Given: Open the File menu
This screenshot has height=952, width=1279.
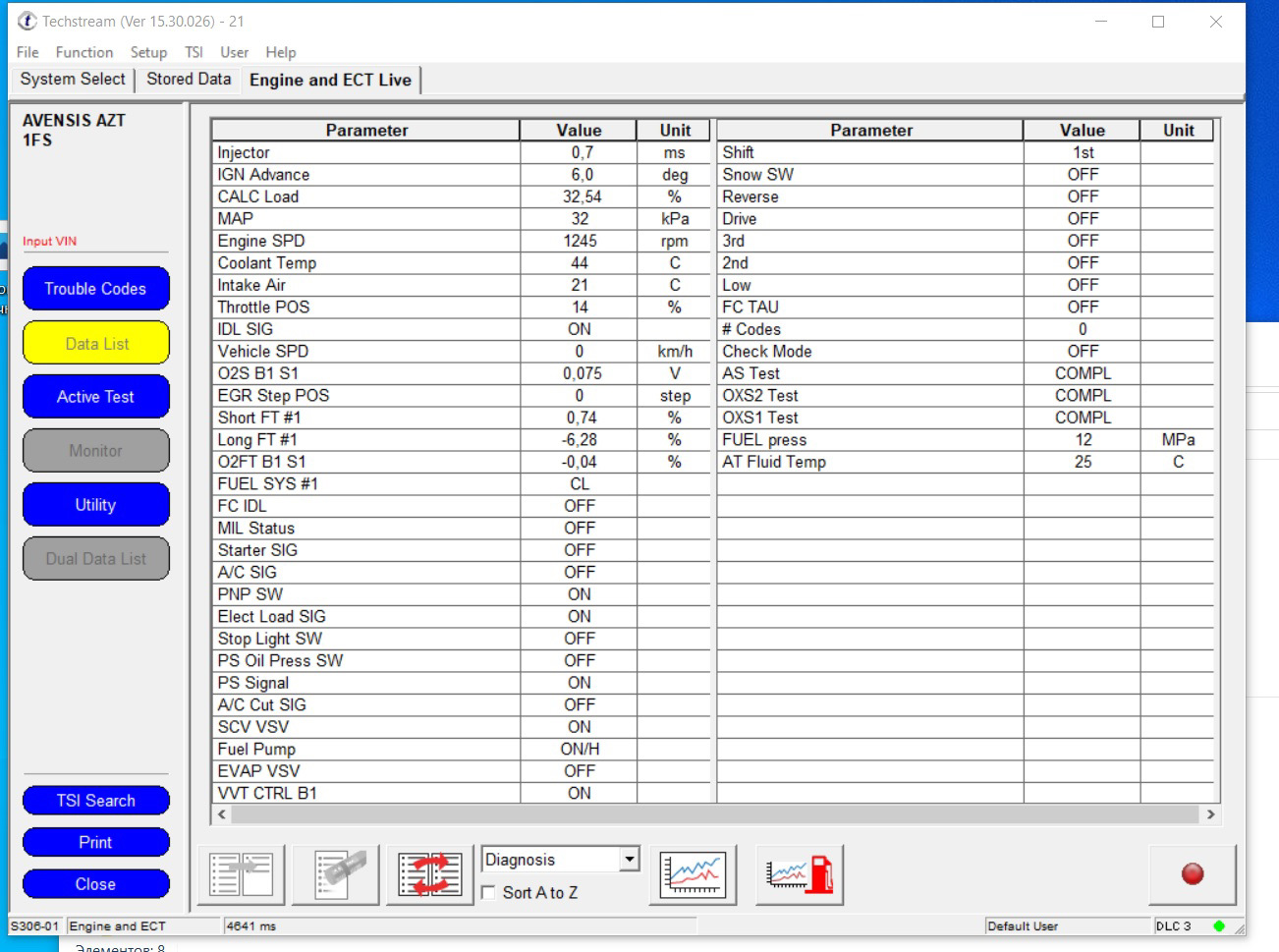Looking at the screenshot, I should tap(28, 52).
